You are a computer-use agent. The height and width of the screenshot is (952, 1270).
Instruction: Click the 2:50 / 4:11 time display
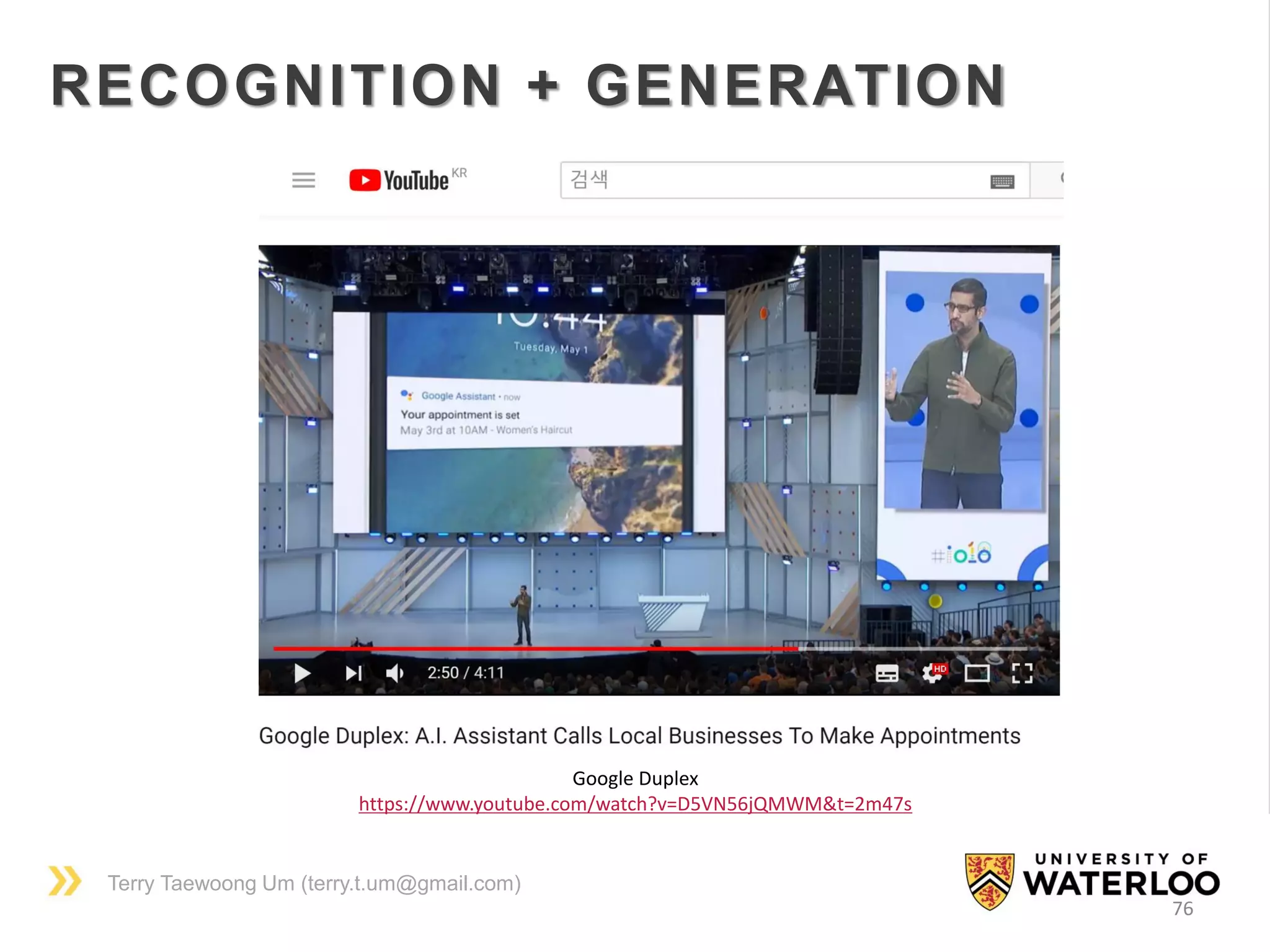coord(466,673)
